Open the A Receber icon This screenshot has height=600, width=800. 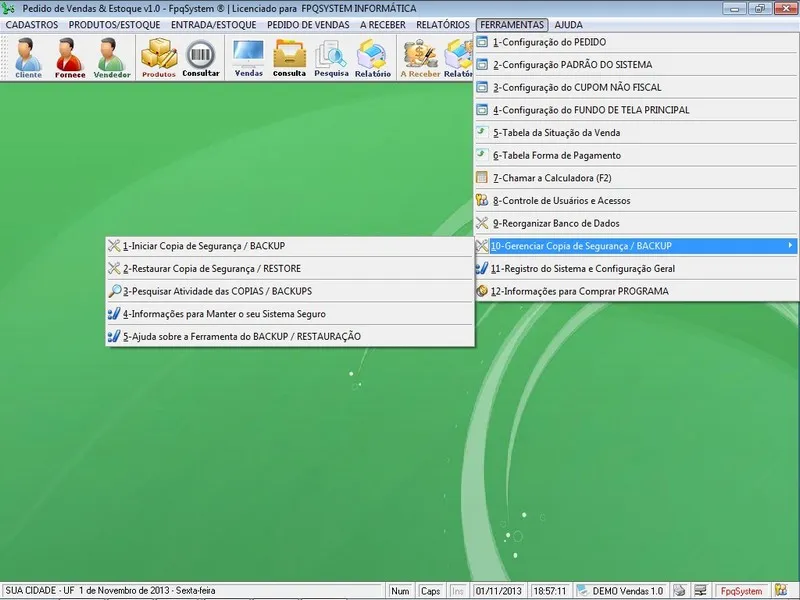[420, 57]
